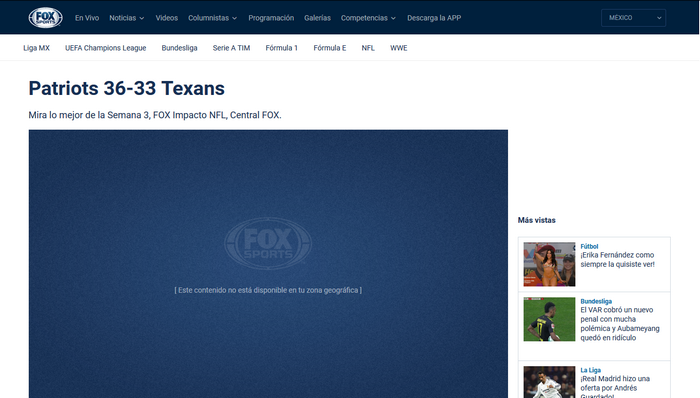This screenshot has height=398, width=700.
Task: Open Galerías section
Action: (x=317, y=18)
